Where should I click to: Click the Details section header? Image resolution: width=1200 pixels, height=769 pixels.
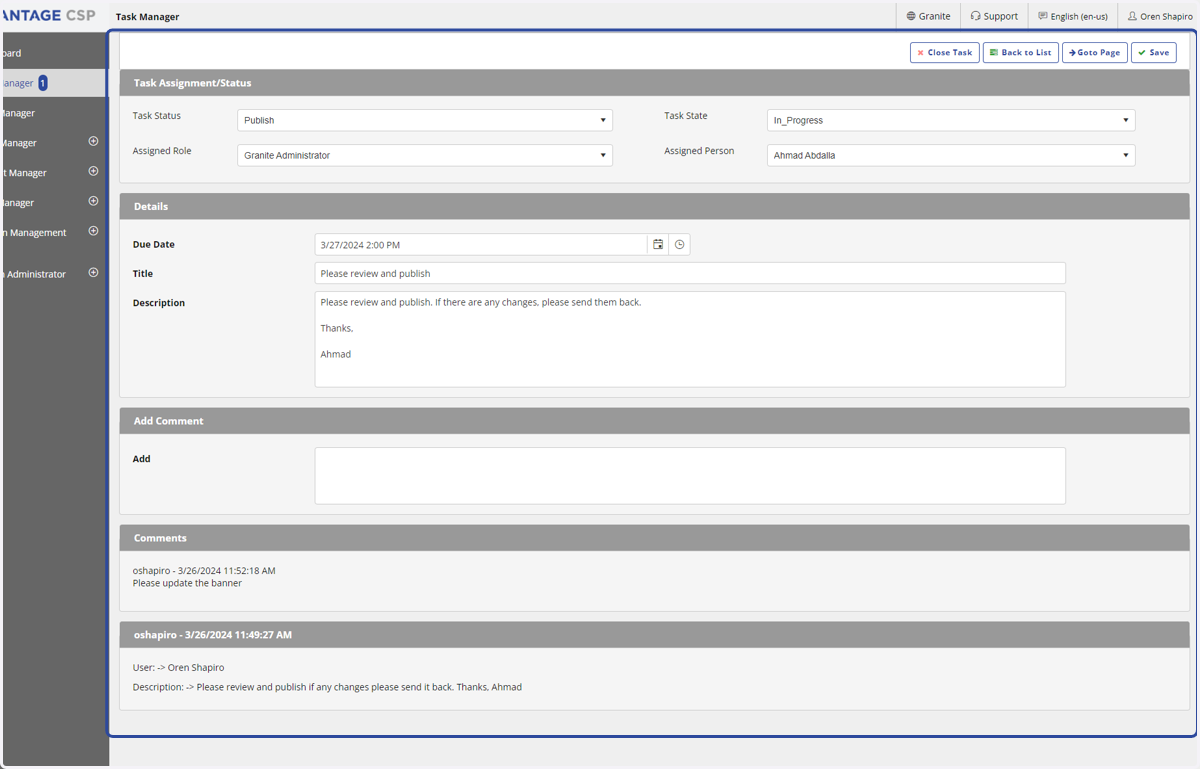(x=654, y=206)
